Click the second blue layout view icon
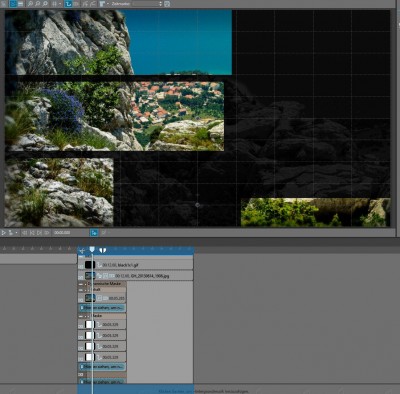This screenshot has width=400, height=394. click(20, 4)
